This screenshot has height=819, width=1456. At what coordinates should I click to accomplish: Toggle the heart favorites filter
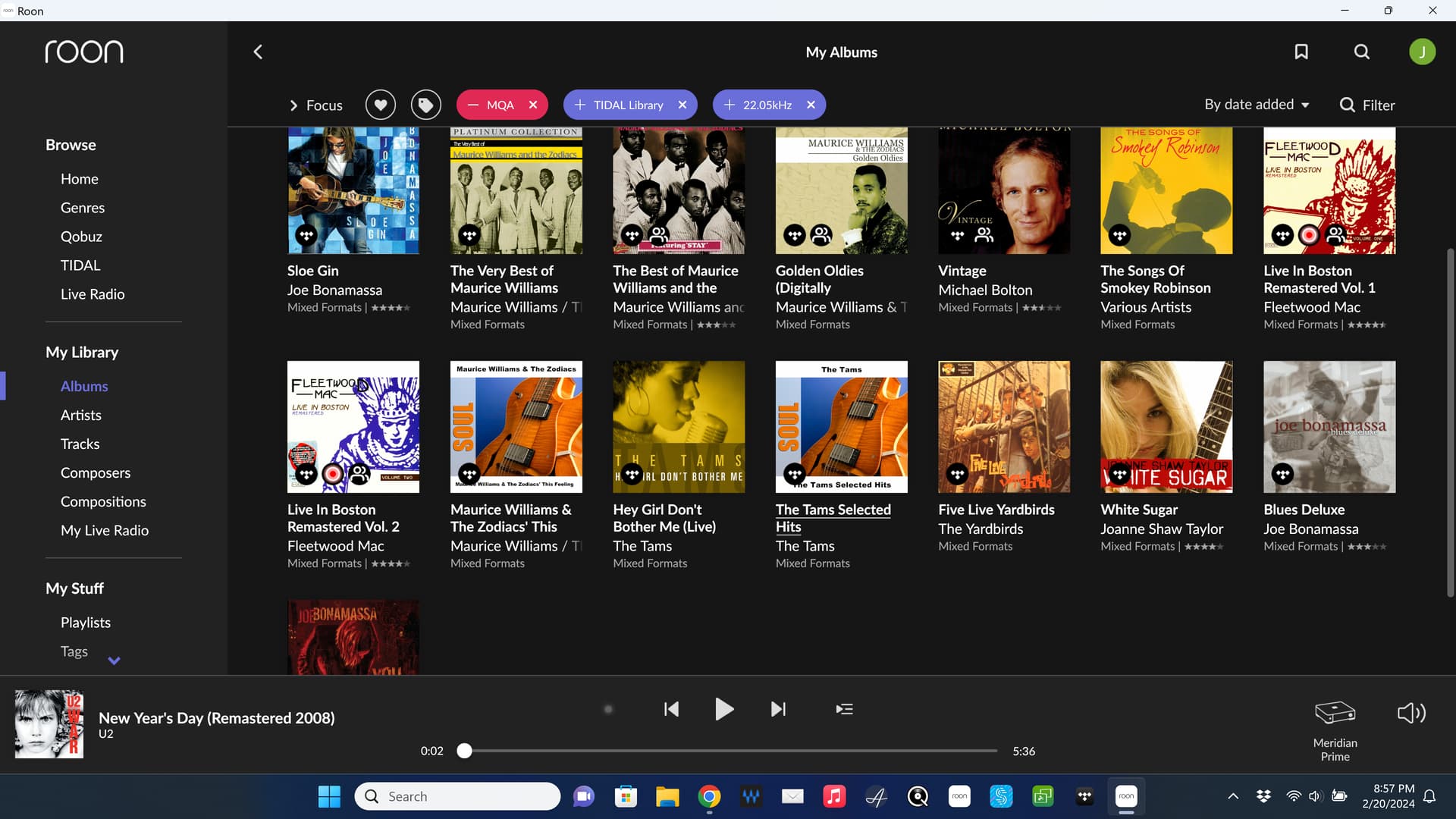(x=381, y=105)
